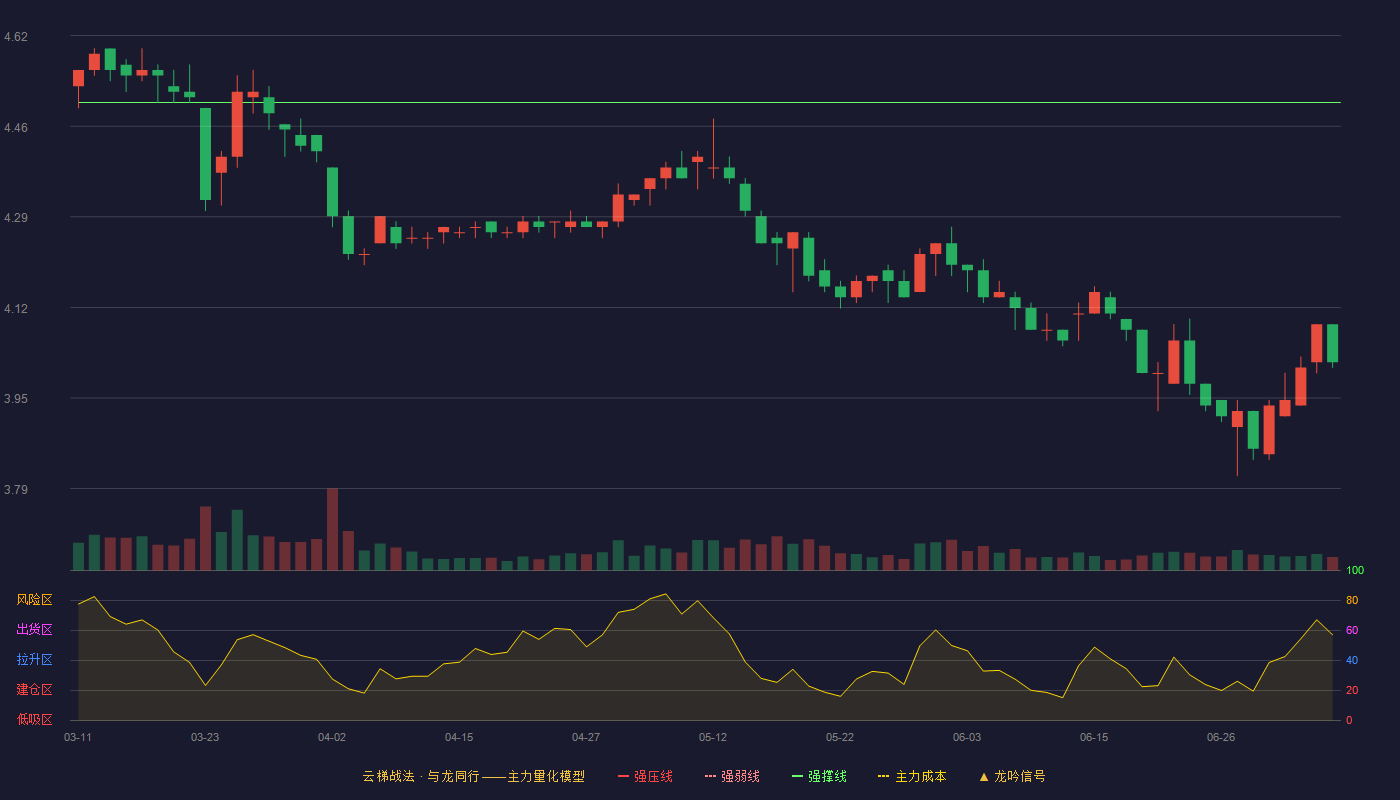
Task: Toggle the 主力成本 legend item
Action: point(912,776)
